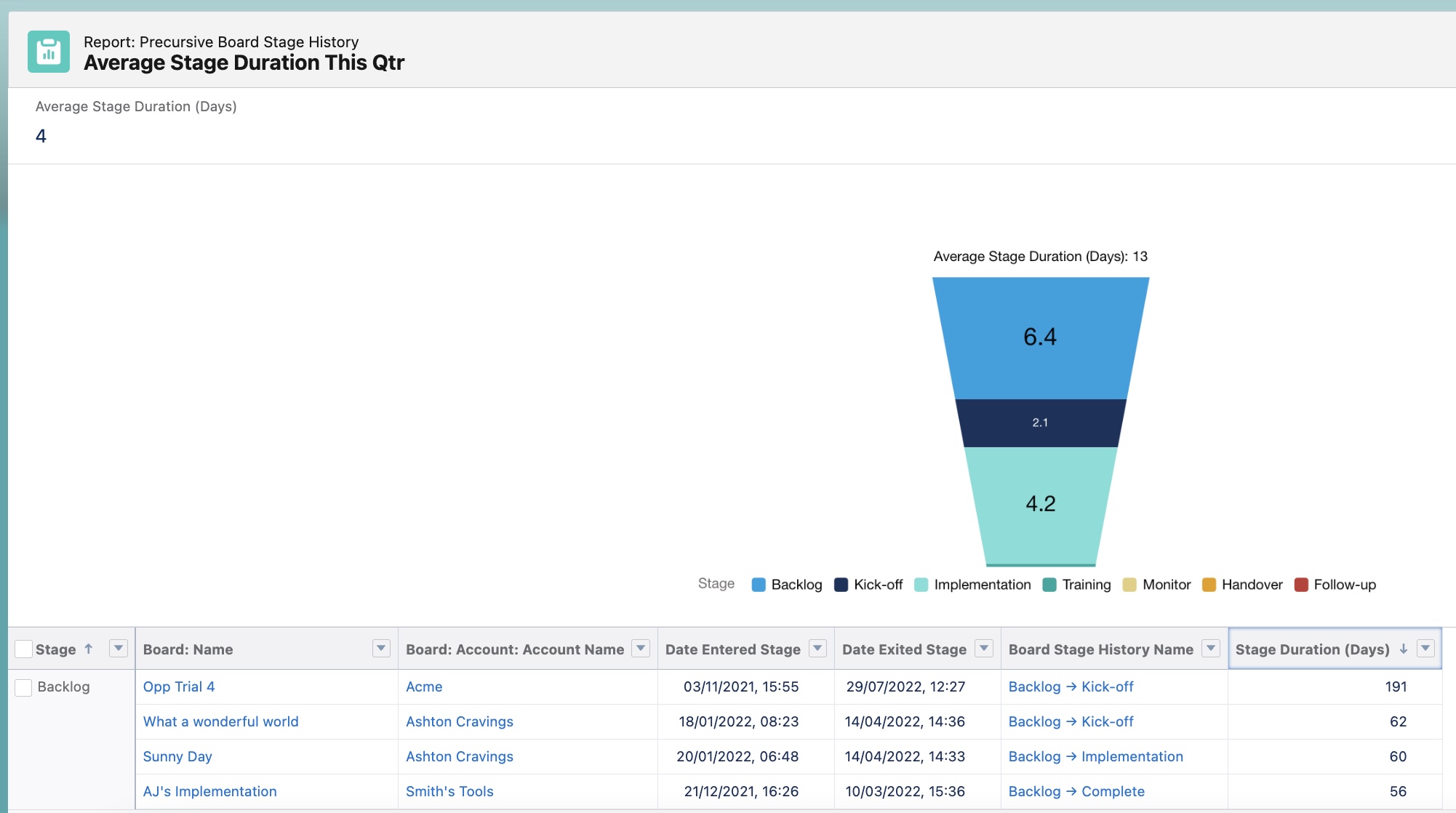Image resolution: width=1456 pixels, height=813 pixels.
Task: Click the Training legend swatch
Action: [x=1049, y=585]
